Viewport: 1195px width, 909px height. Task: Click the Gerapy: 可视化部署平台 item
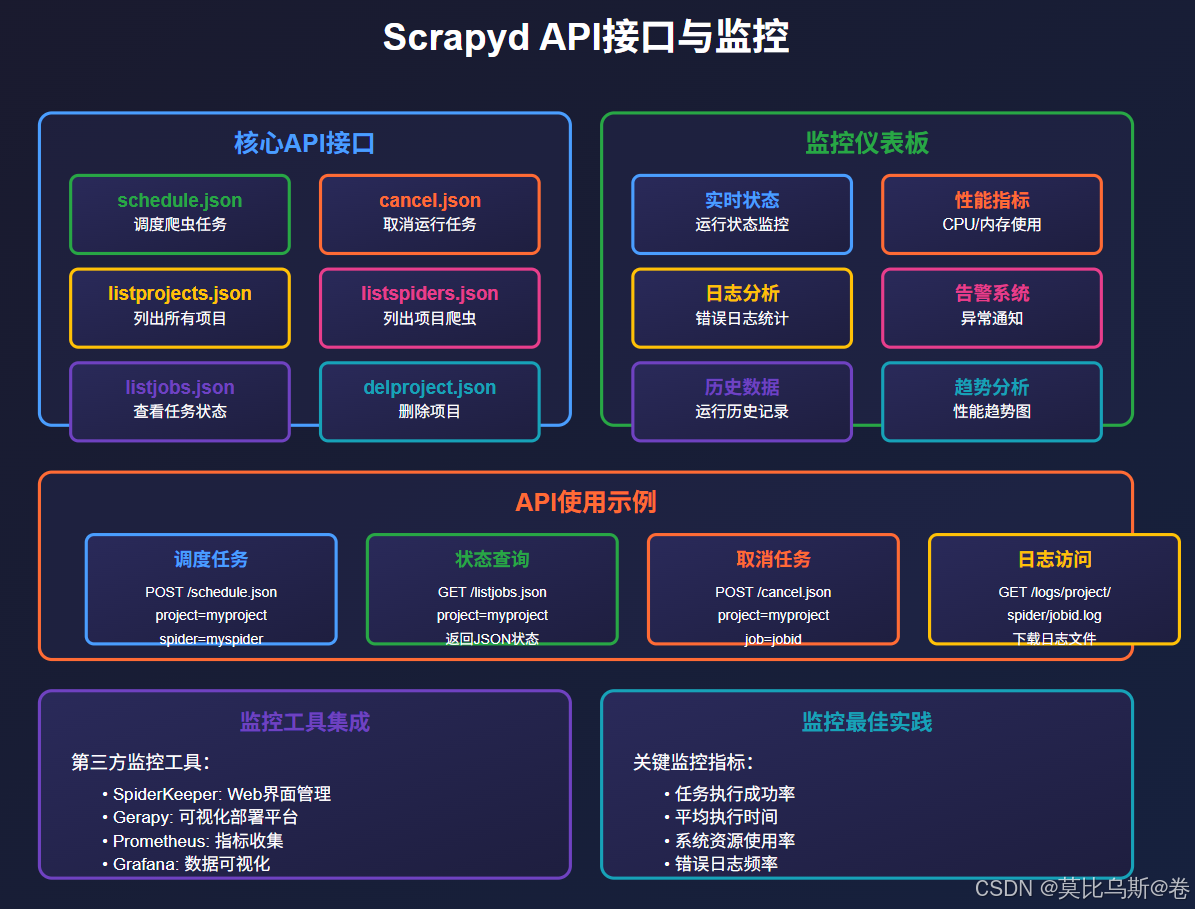(x=206, y=817)
